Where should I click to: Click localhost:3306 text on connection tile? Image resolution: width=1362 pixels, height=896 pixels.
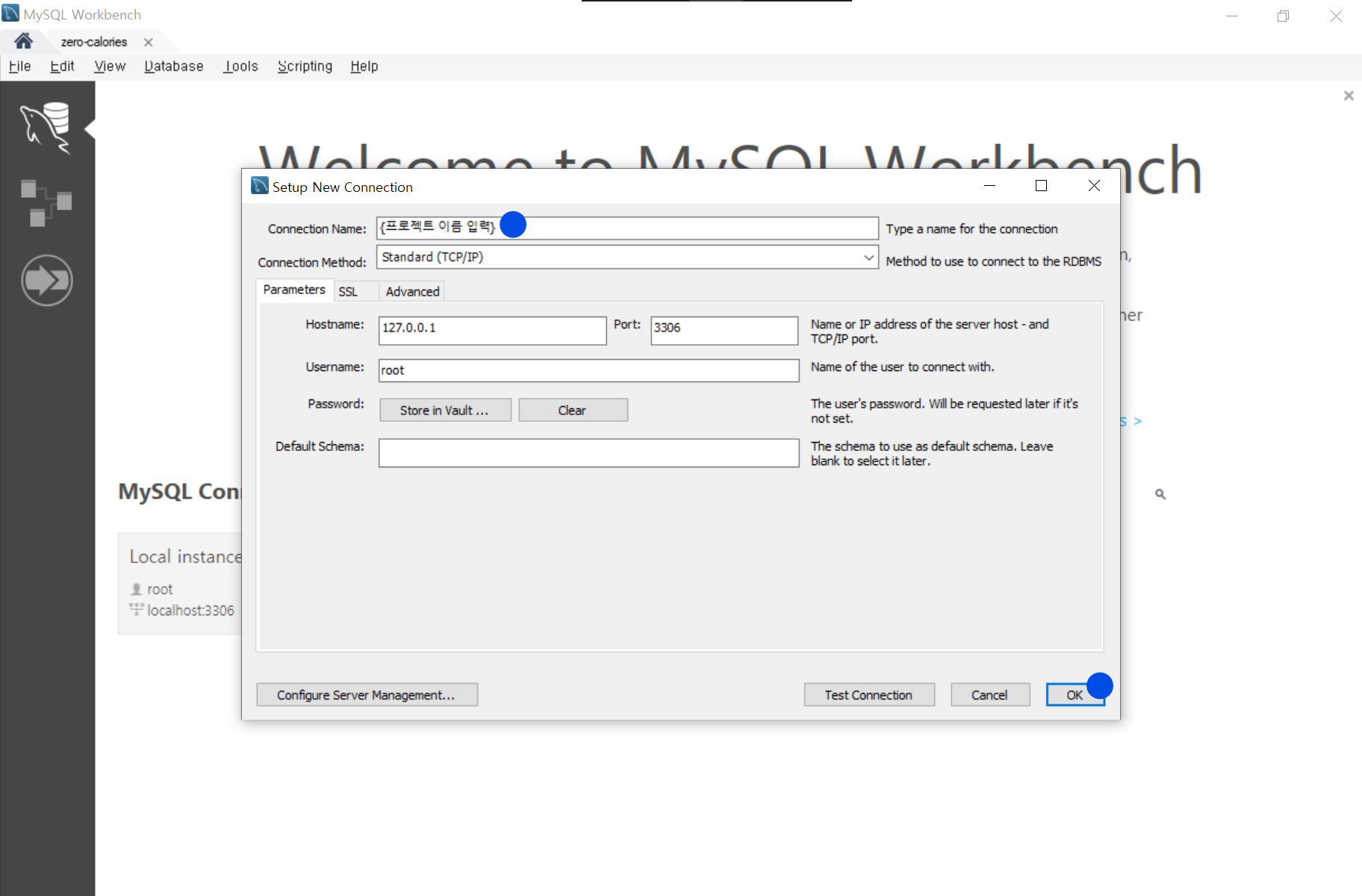[190, 610]
